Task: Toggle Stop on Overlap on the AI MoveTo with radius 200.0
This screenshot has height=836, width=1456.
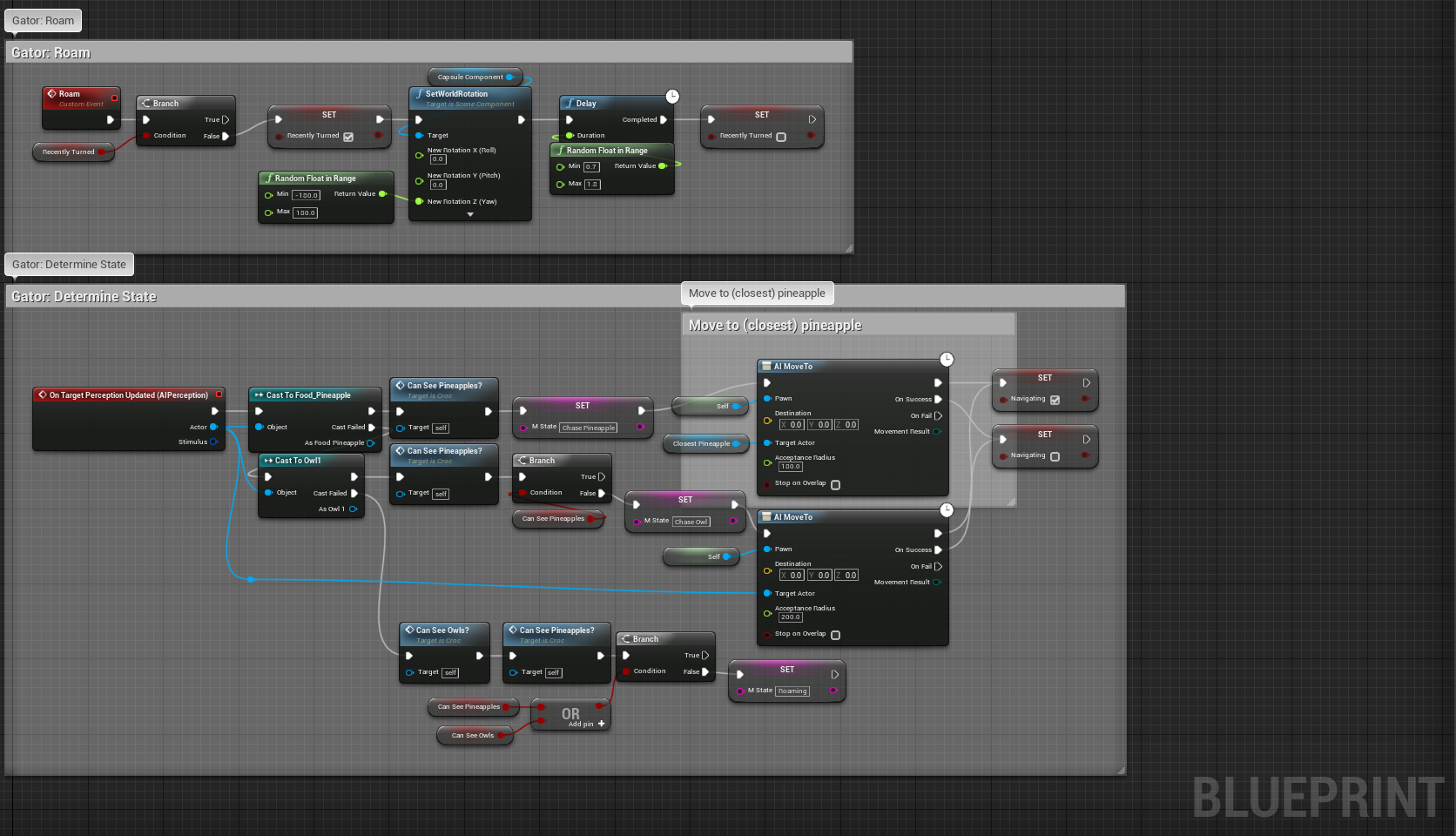Action: coord(836,635)
